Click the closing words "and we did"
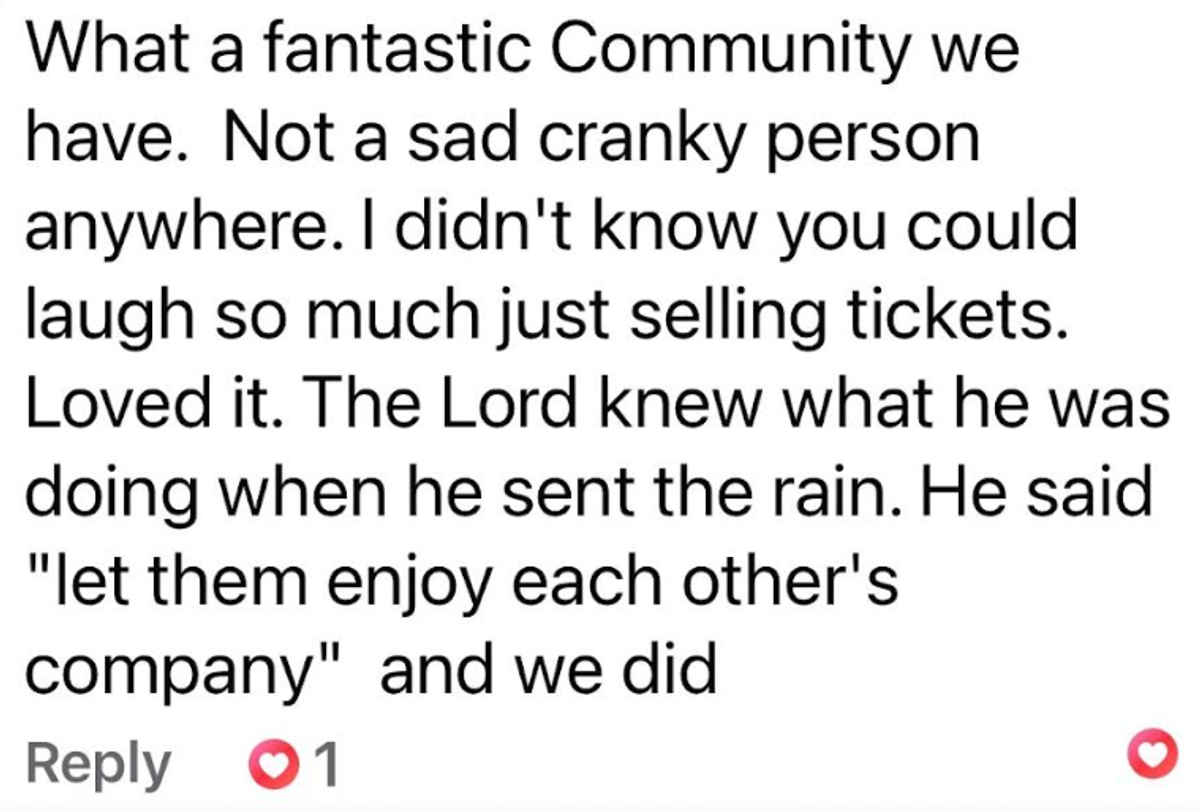The height and width of the screenshot is (811, 1200). (x=548, y=672)
